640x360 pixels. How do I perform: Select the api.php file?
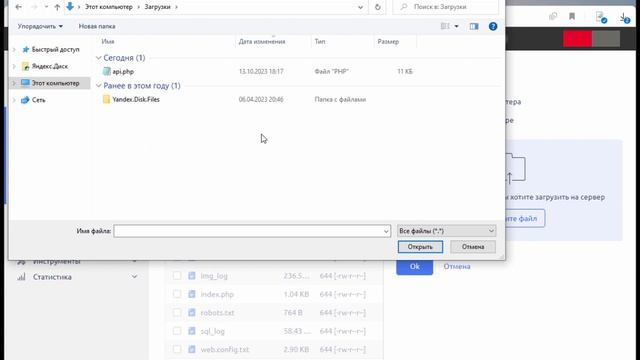pos(123,71)
